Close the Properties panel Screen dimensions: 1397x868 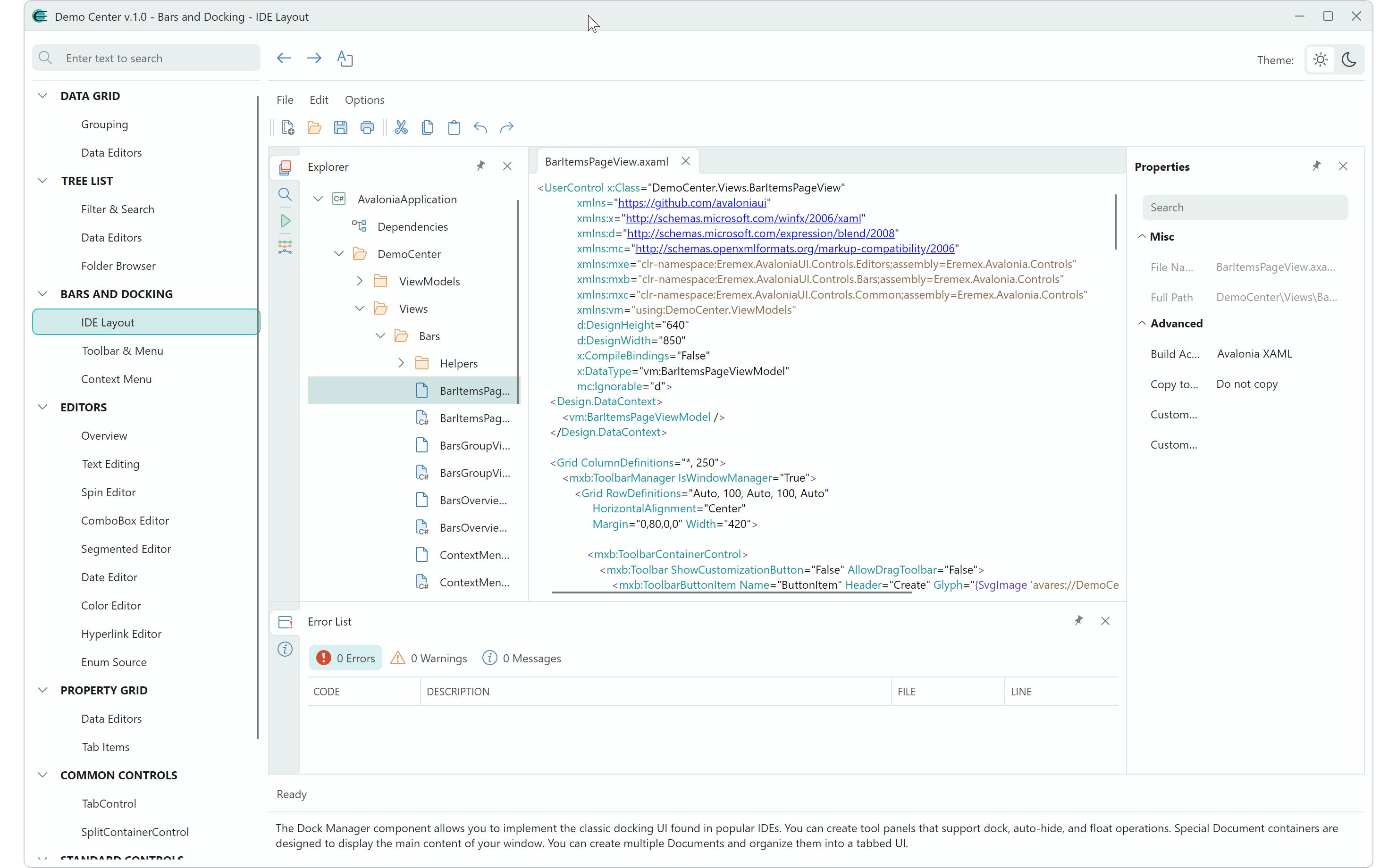click(x=1342, y=166)
